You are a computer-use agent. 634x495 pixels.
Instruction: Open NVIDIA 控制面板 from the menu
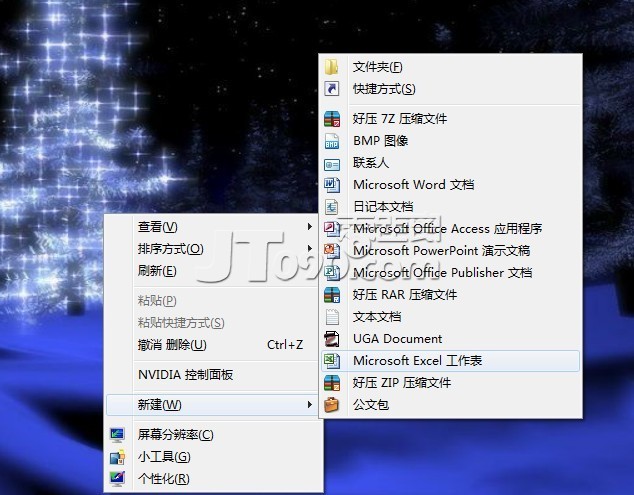click(212, 374)
